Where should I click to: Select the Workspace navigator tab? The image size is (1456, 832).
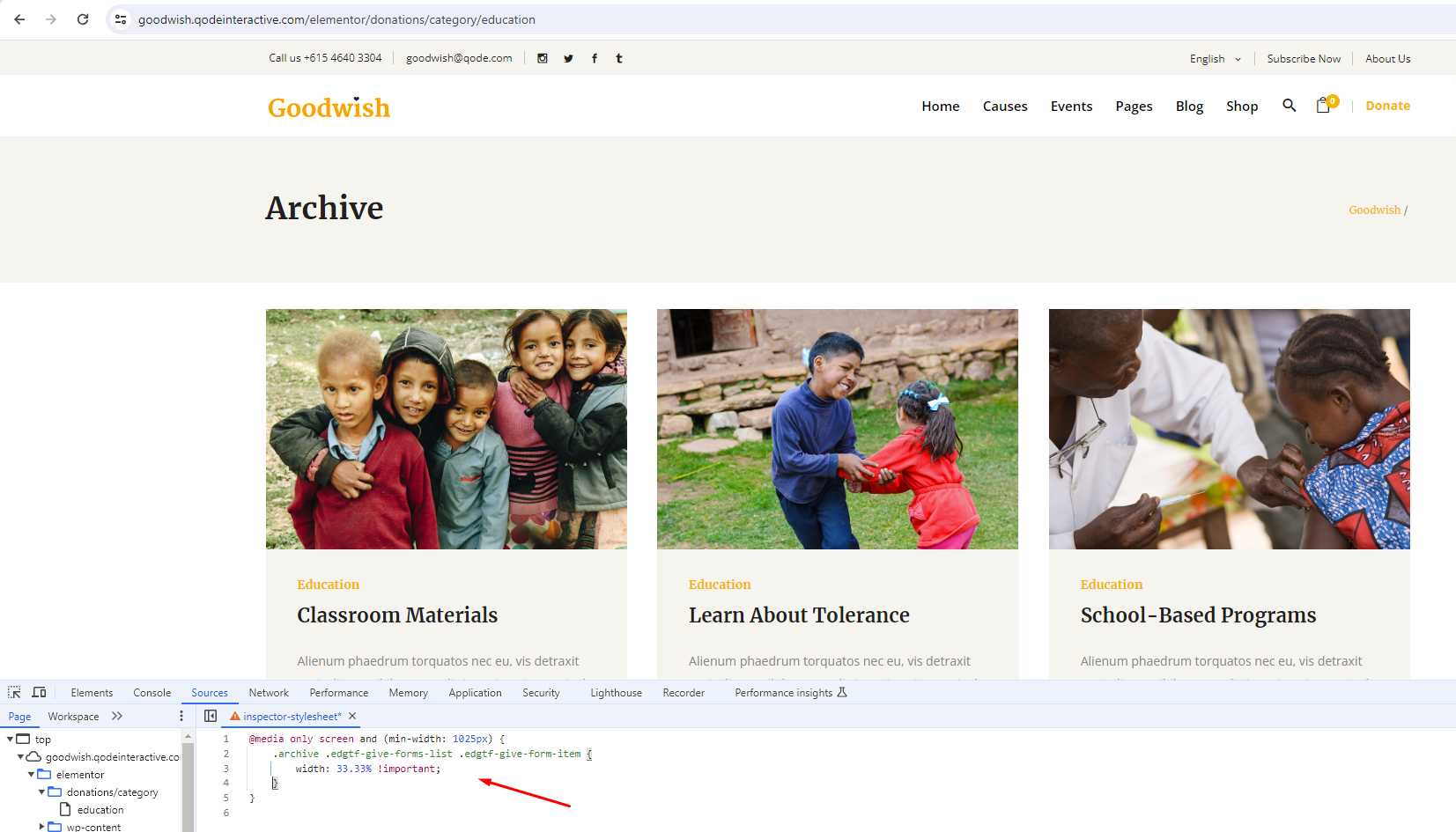pyautogui.click(x=73, y=717)
